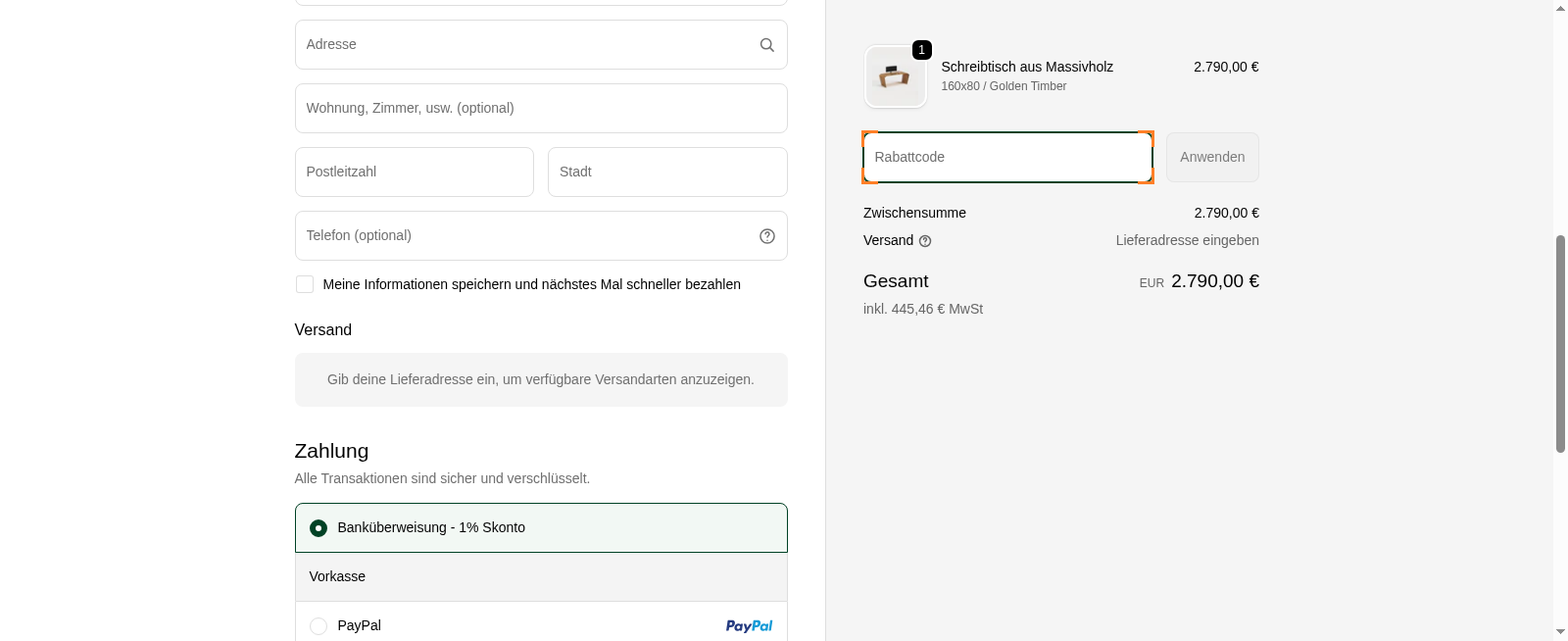
Task: Click the Anwenden discount button
Action: tap(1212, 157)
